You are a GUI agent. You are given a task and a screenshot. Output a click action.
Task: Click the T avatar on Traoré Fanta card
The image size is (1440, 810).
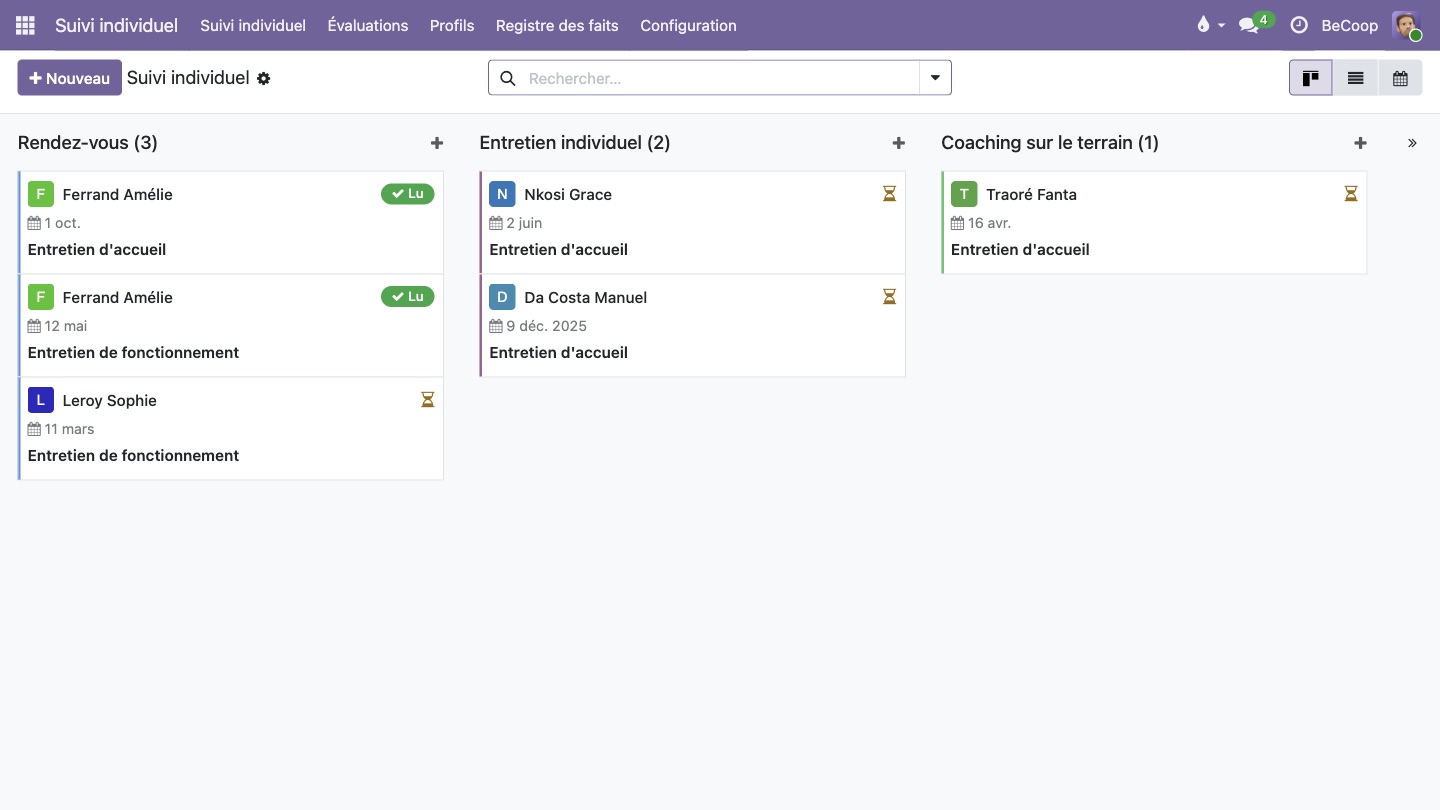pos(964,194)
